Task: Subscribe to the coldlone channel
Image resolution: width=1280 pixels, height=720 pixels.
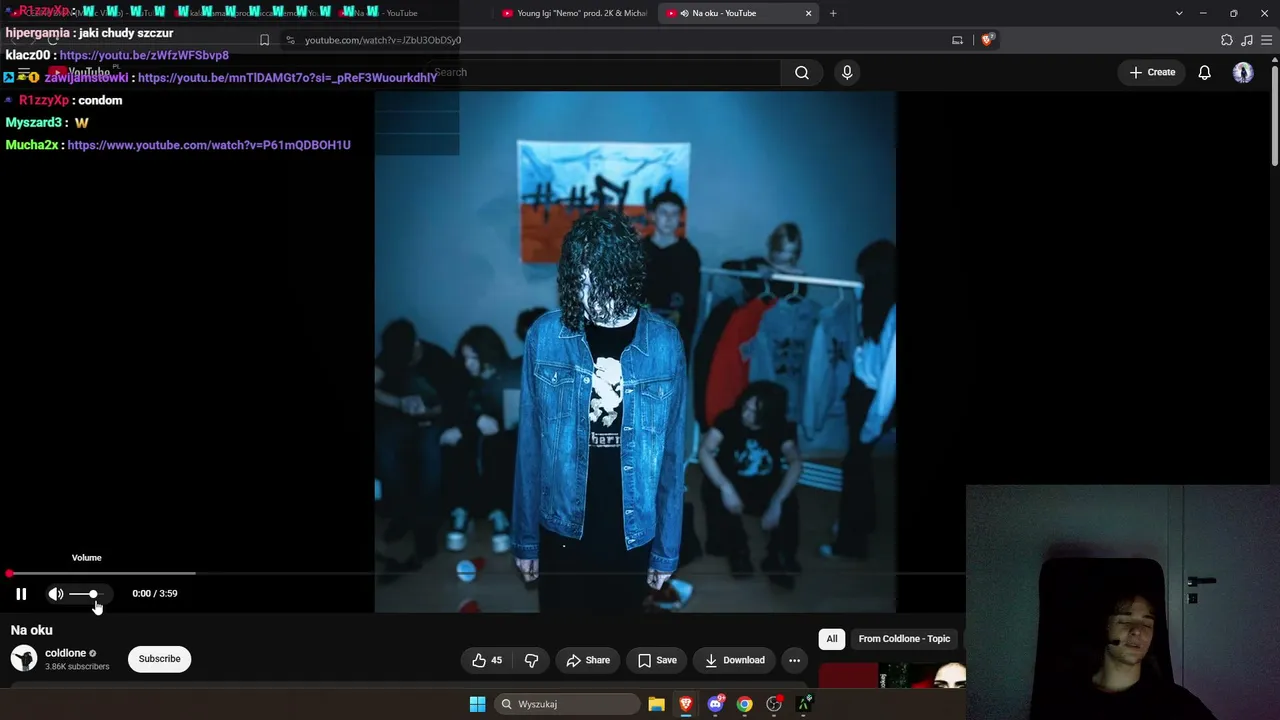Action: [x=160, y=659]
